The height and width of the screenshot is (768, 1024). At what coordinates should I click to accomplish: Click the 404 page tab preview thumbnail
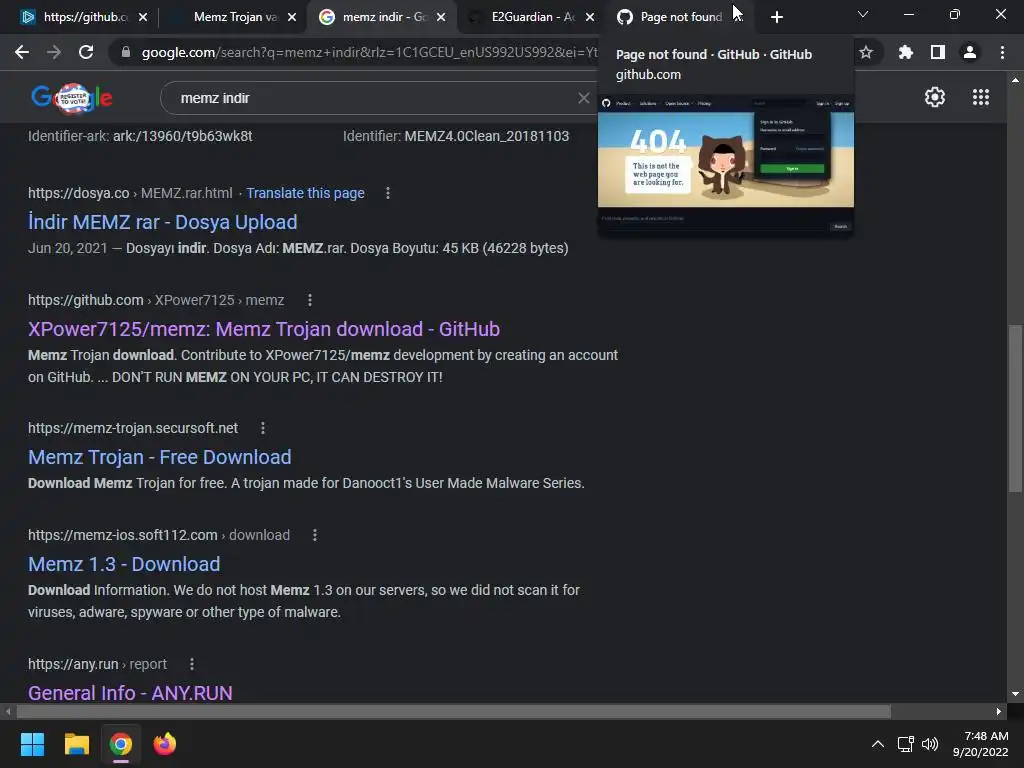coord(726,167)
